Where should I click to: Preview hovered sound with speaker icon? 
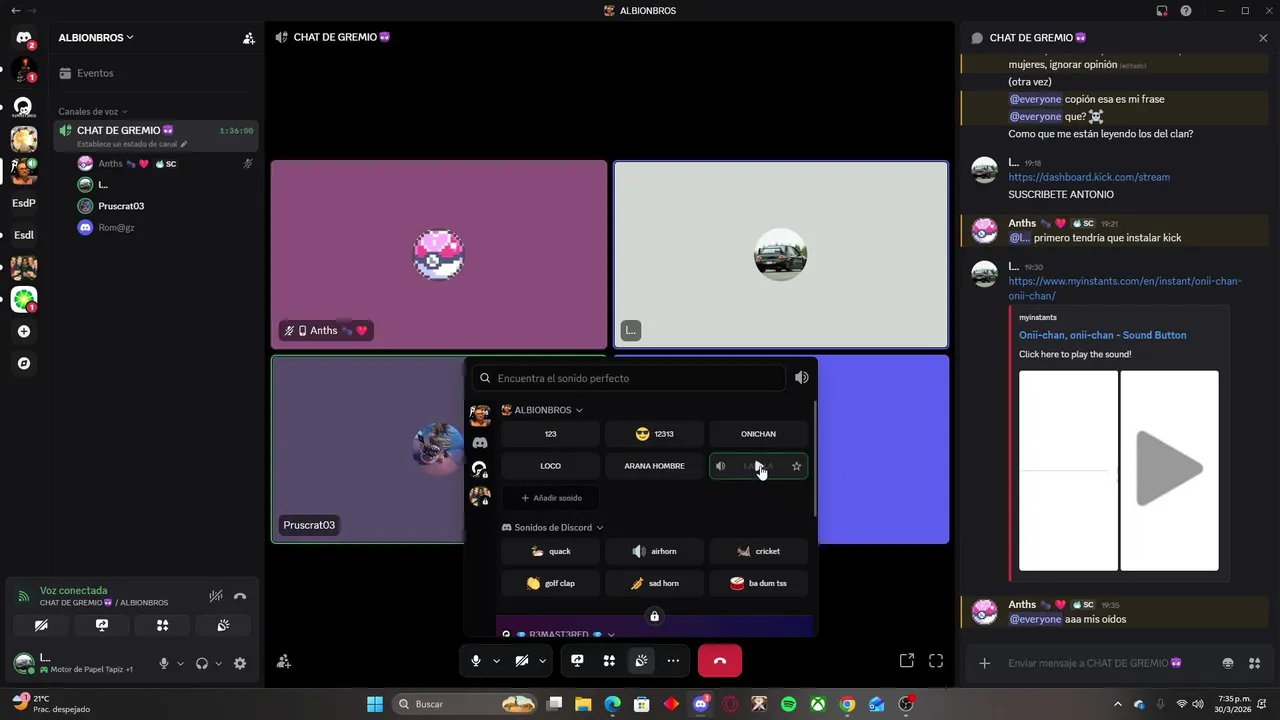[720, 466]
